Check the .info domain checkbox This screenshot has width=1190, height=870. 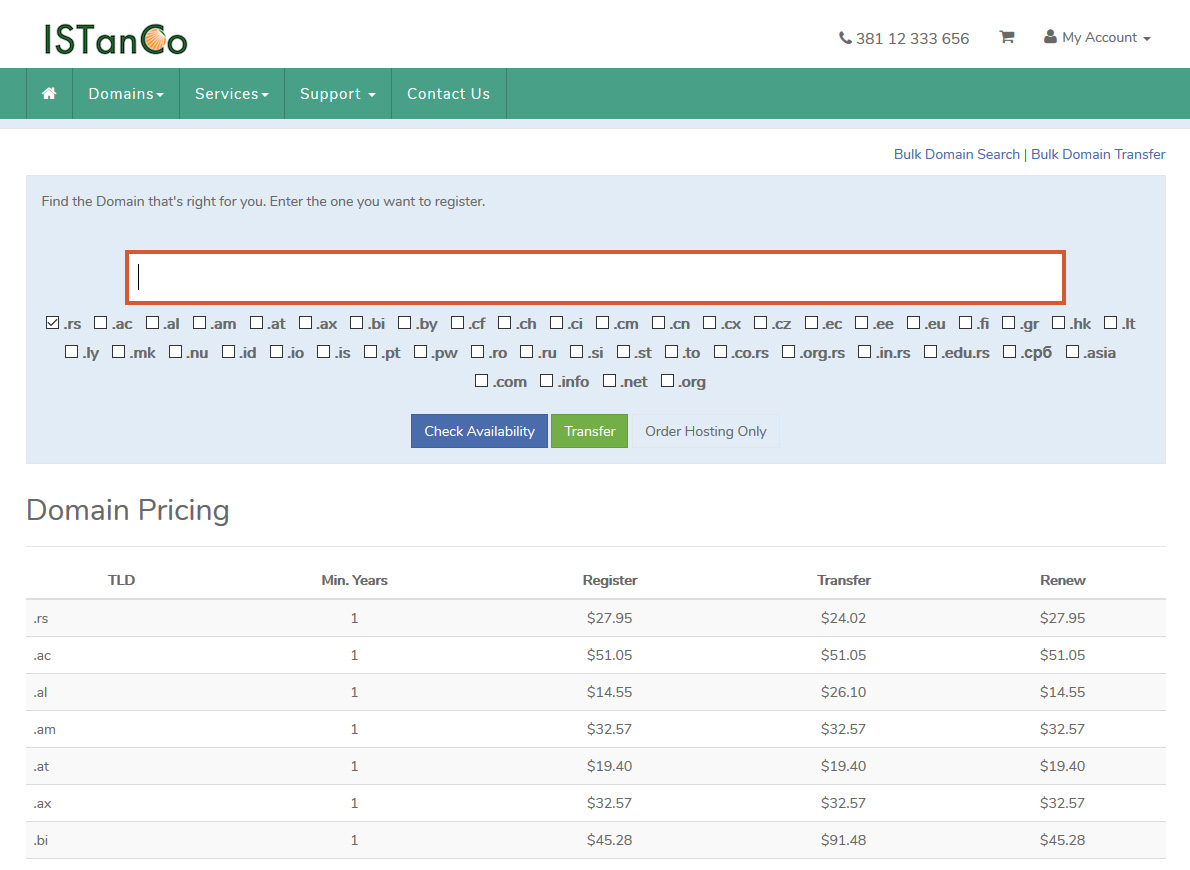[x=546, y=380]
